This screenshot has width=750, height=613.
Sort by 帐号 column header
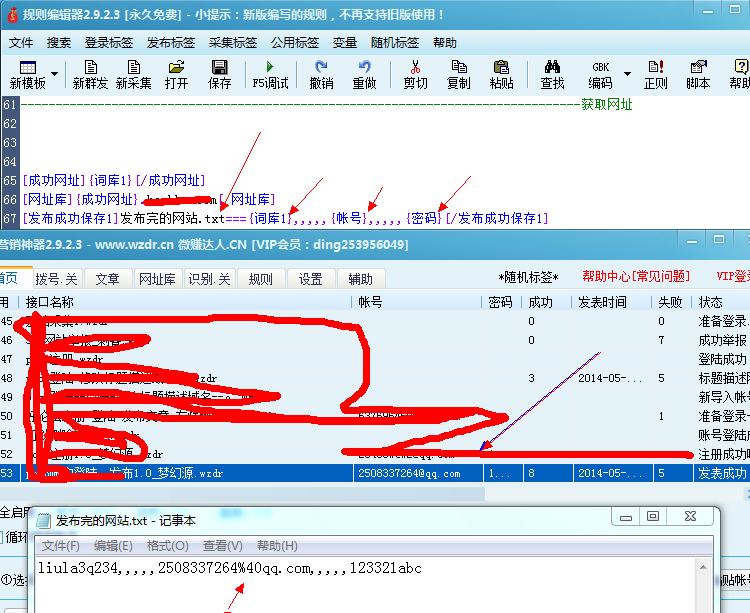(x=418, y=302)
